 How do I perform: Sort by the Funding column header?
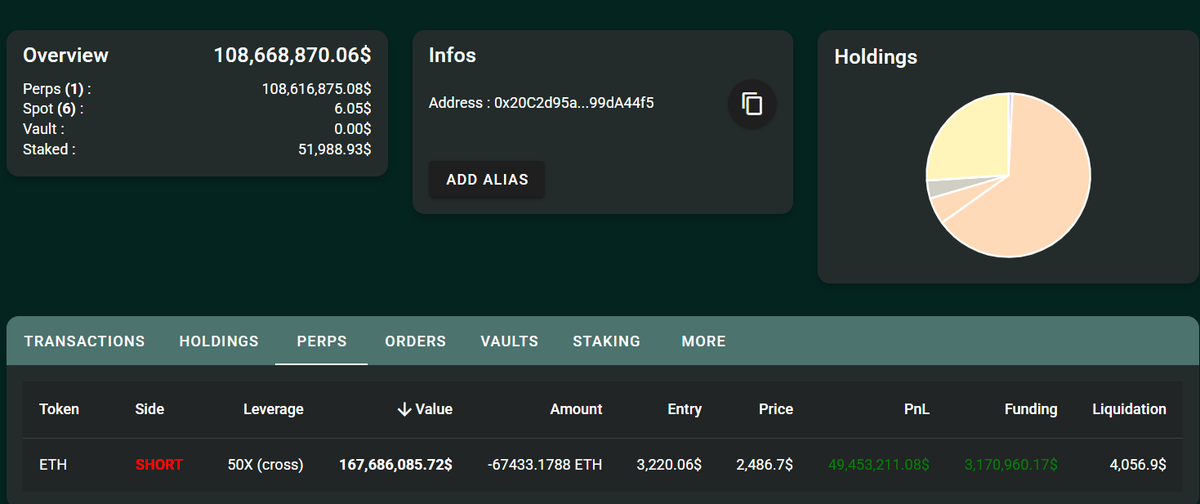click(x=1031, y=409)
